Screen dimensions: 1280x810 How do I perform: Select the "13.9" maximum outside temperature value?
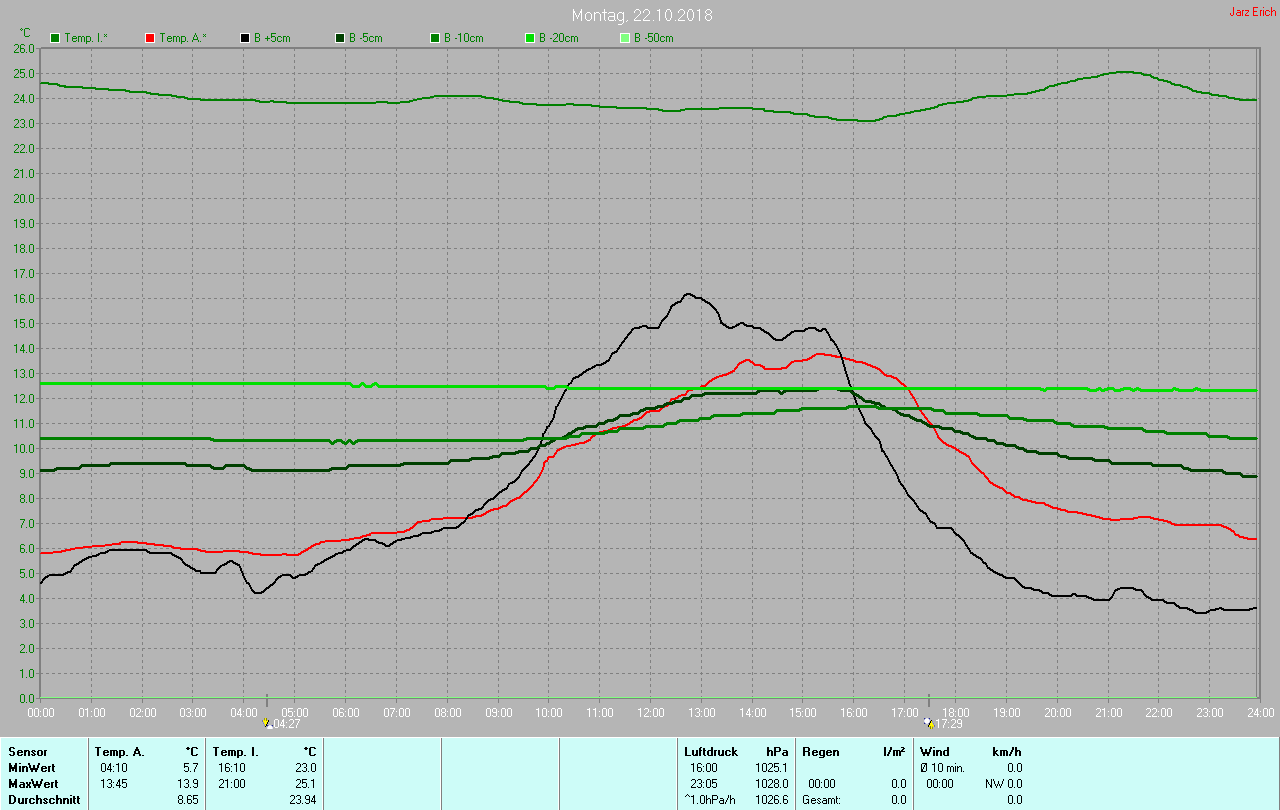188,783
